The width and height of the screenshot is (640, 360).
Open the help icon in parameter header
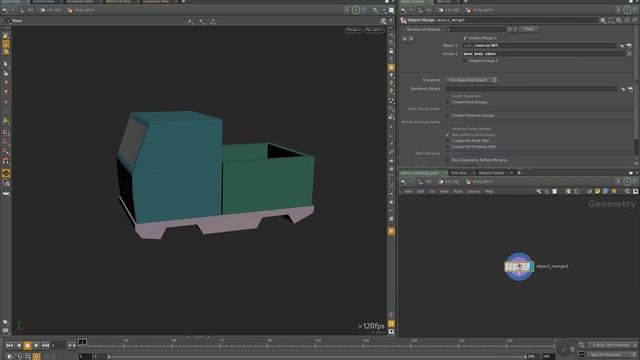(635, 20)
